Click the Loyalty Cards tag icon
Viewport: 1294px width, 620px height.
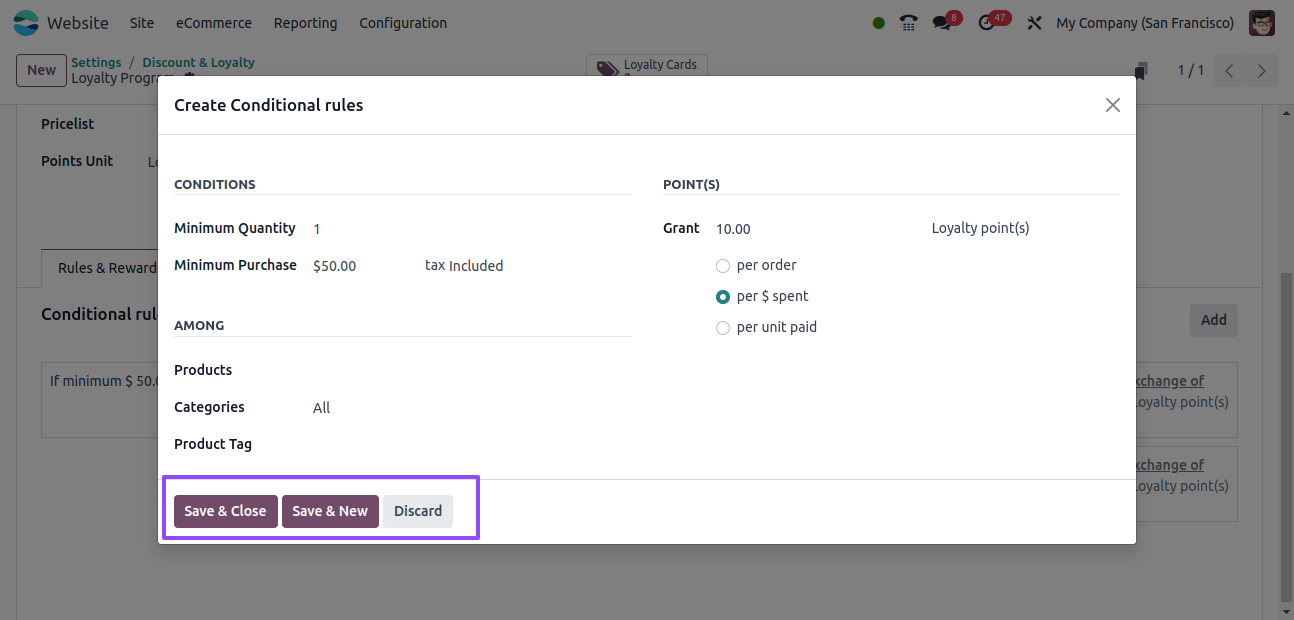607,69
